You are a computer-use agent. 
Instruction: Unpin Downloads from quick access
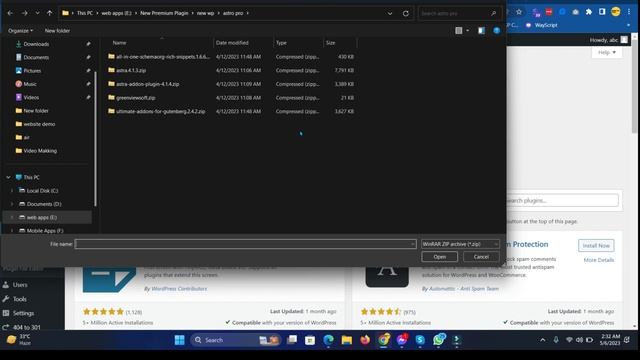point(88,44)
